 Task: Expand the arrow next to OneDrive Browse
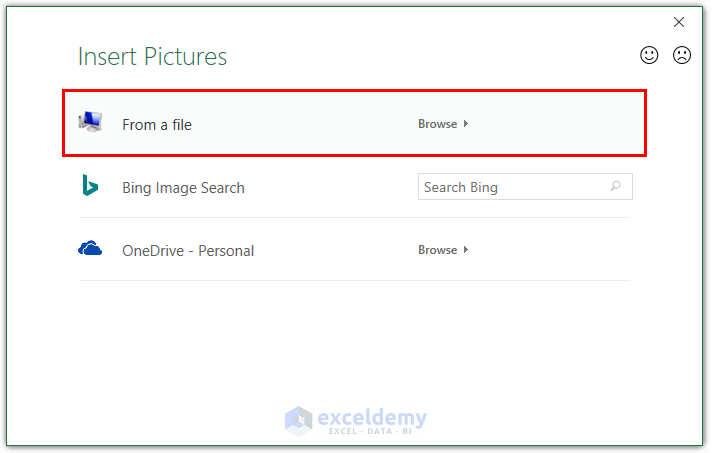(x=466, y=250)
